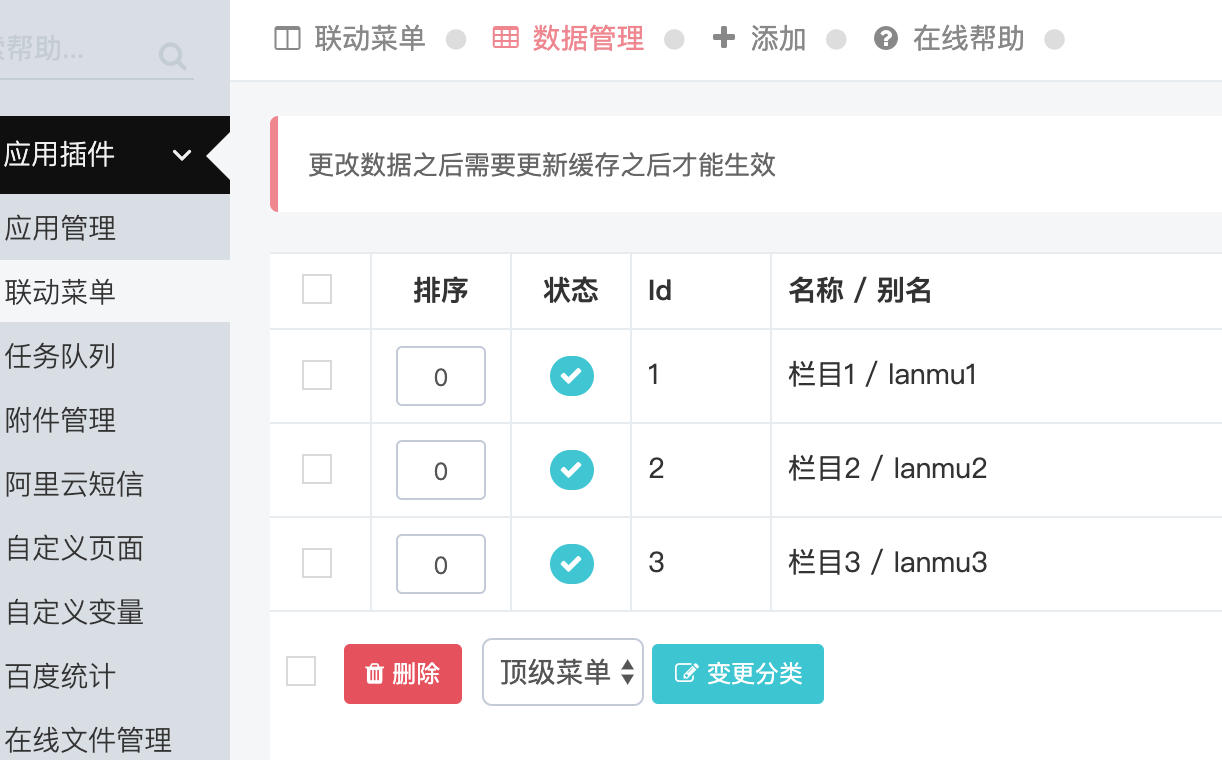Toggle status check icon for 栏目3
Image resolution: width=1222 pixels, height=760 pixels.
point(572,564)
